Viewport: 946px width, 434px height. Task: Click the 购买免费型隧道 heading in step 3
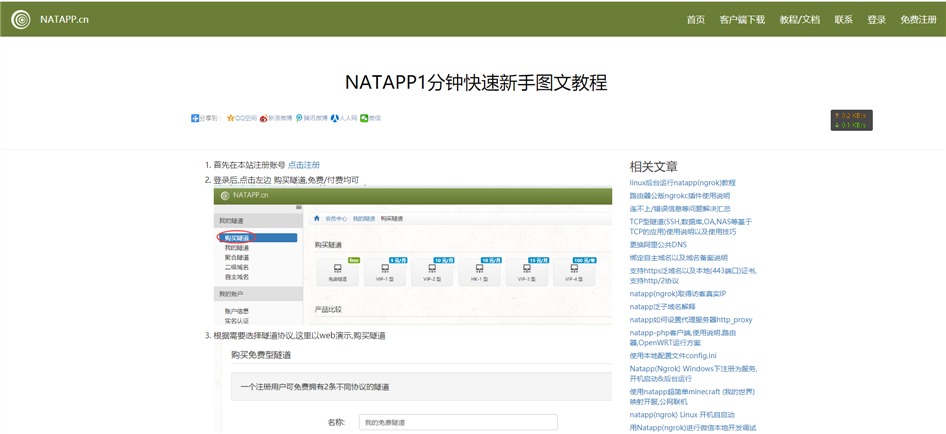(x=262, y=355)
